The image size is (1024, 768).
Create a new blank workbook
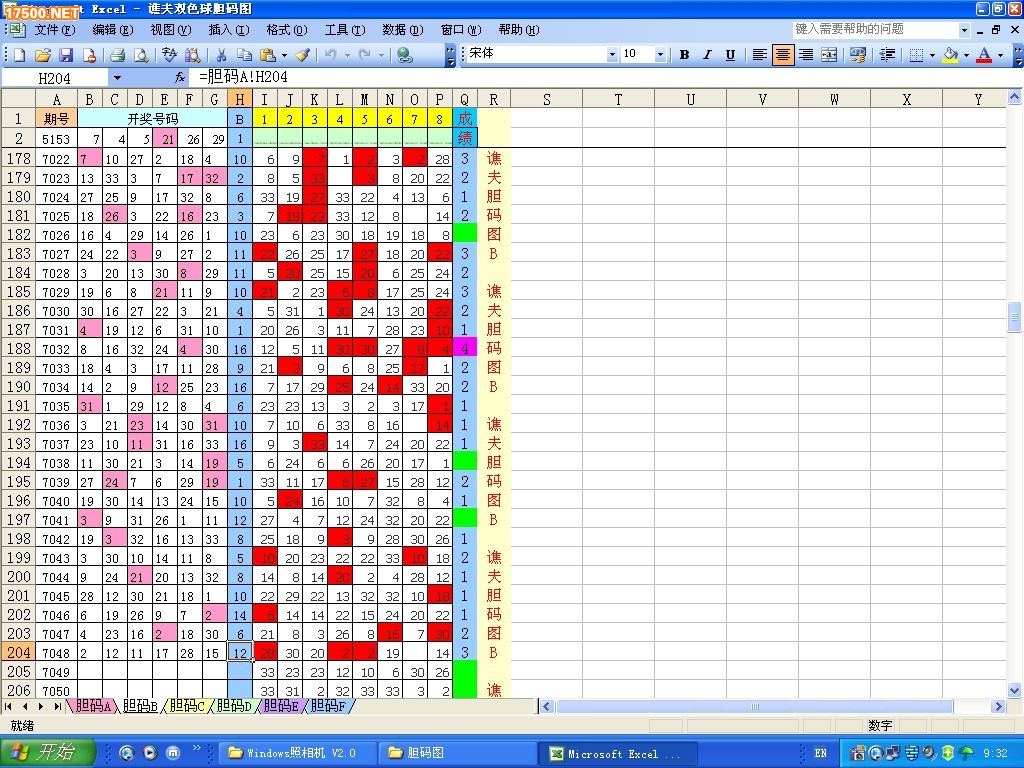(x=20, y=56)
